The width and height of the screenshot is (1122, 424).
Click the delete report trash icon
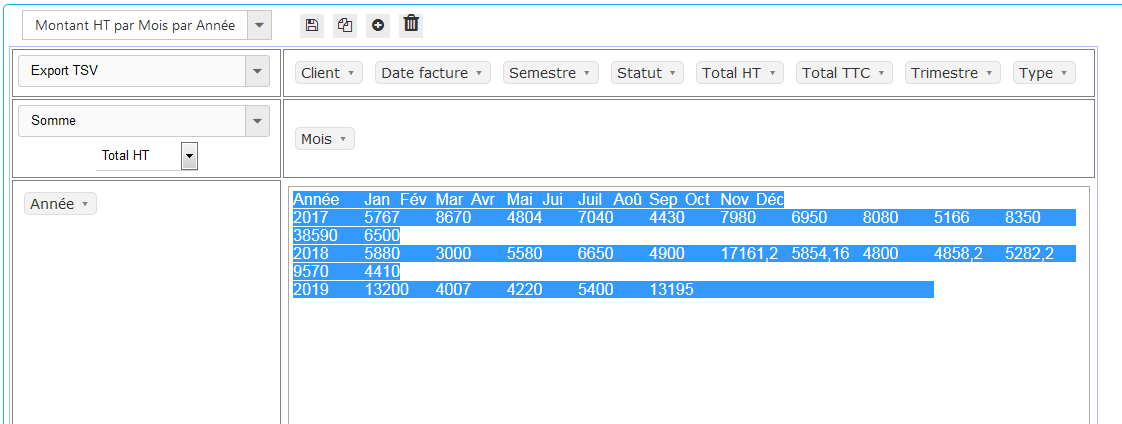411,25
